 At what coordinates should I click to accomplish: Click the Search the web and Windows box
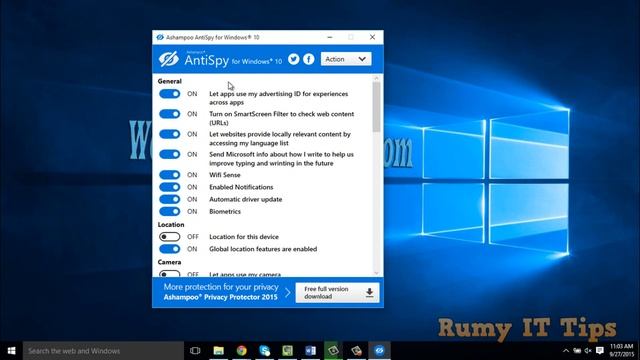(103, 351)
